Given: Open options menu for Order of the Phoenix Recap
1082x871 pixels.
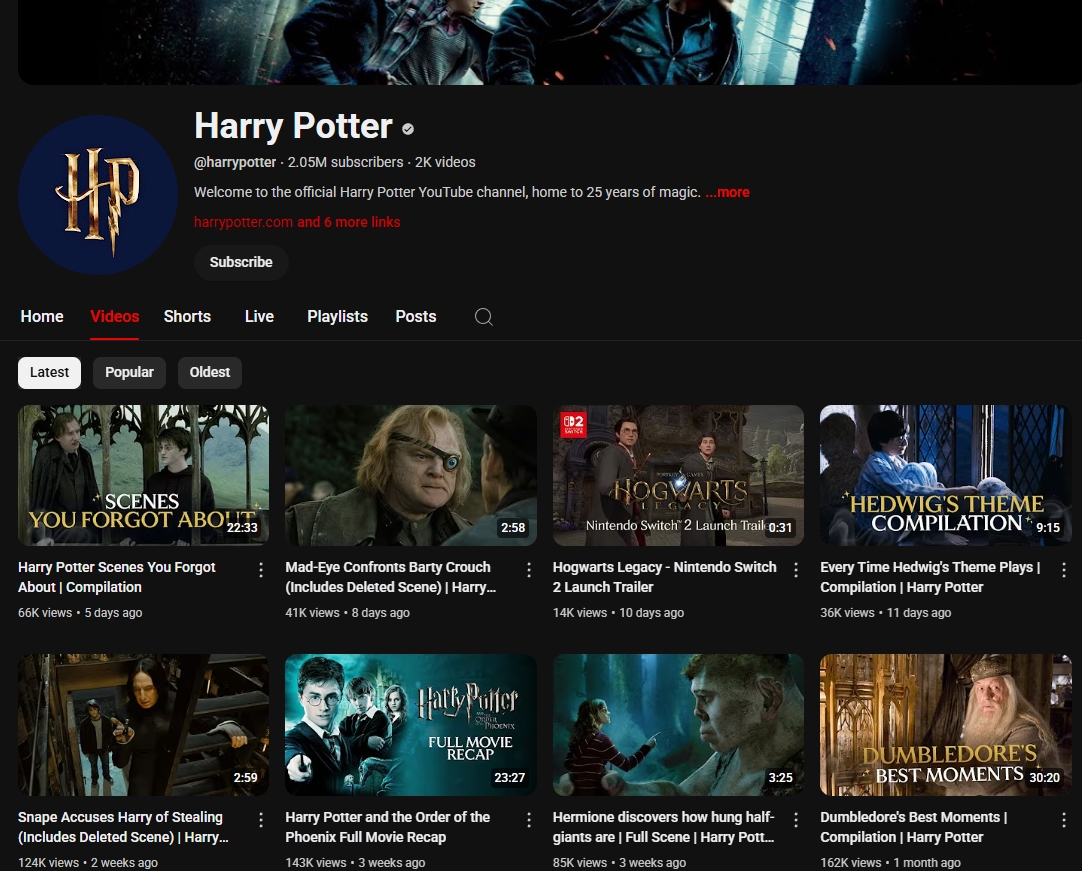Looking at the screenshot, I should tap(529, 819).
